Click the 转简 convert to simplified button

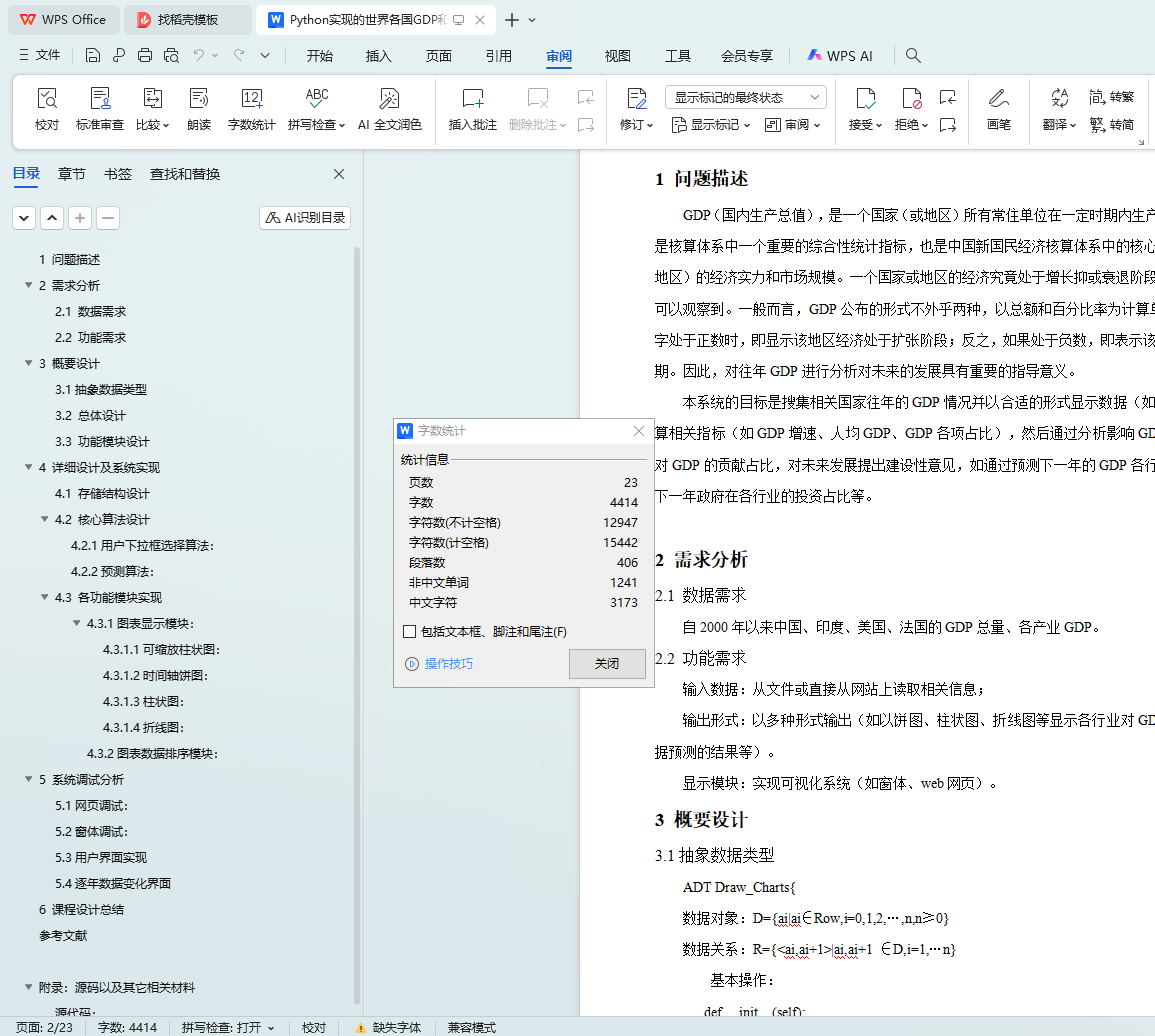[x=1112, y=125]
